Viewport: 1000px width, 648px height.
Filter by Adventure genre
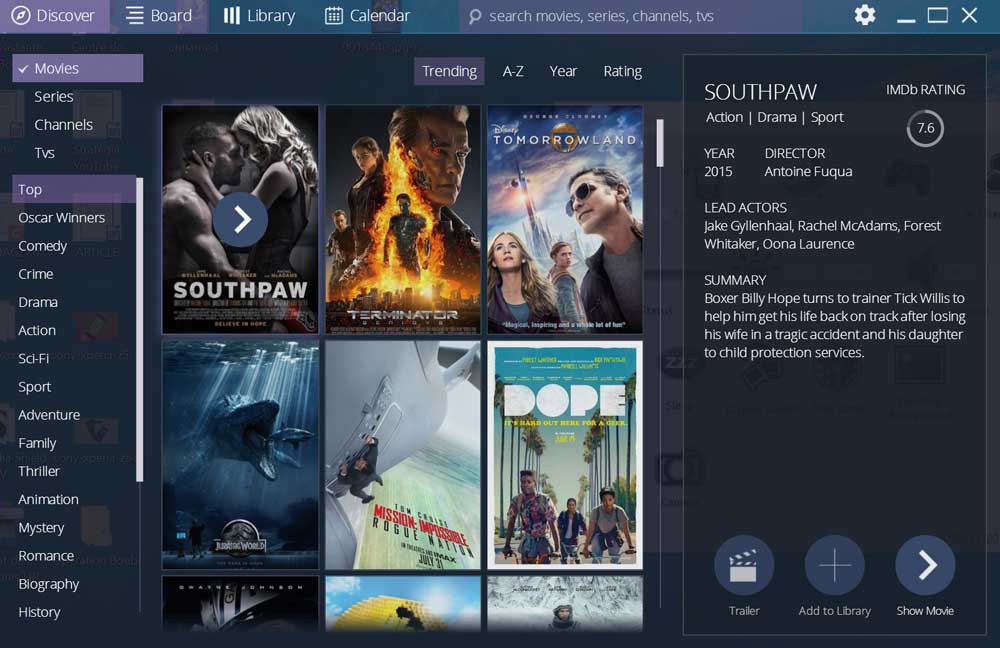pyautogui.click(x=49, y=415)
